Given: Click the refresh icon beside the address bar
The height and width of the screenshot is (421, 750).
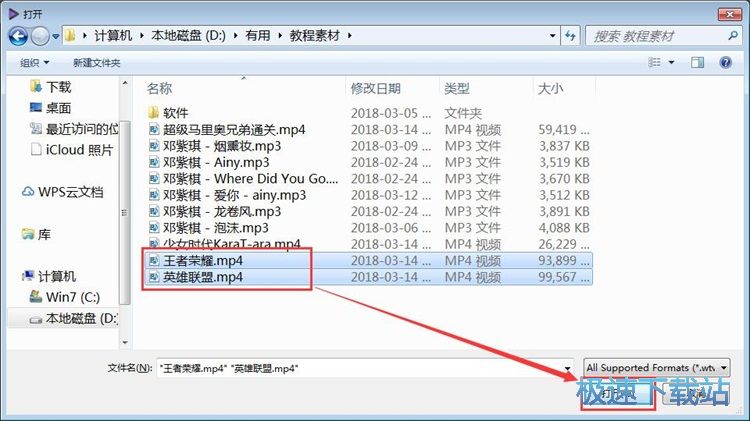Looking at the screenshot, I should coord(572,36).
